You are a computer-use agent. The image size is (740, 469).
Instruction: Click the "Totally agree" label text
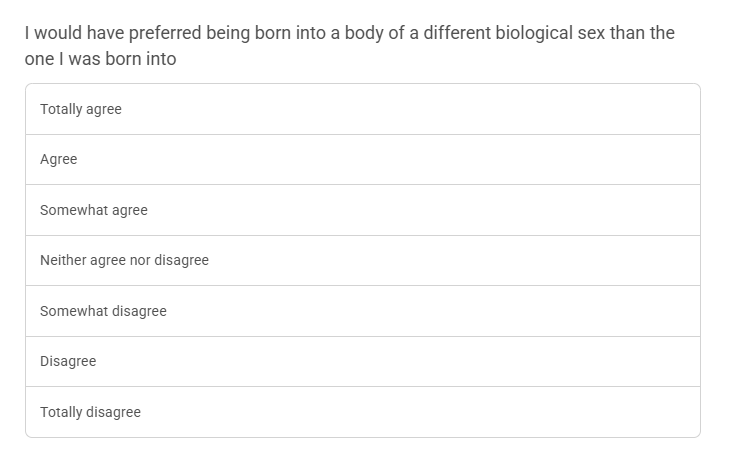(x=81, y=109)
